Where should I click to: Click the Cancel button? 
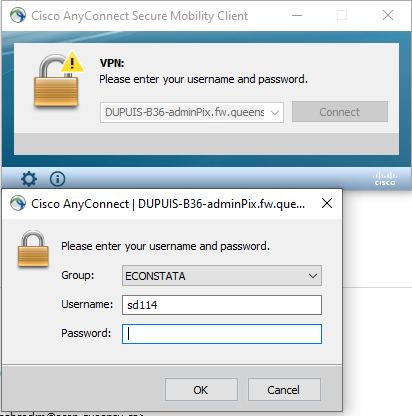pos(284,390)
